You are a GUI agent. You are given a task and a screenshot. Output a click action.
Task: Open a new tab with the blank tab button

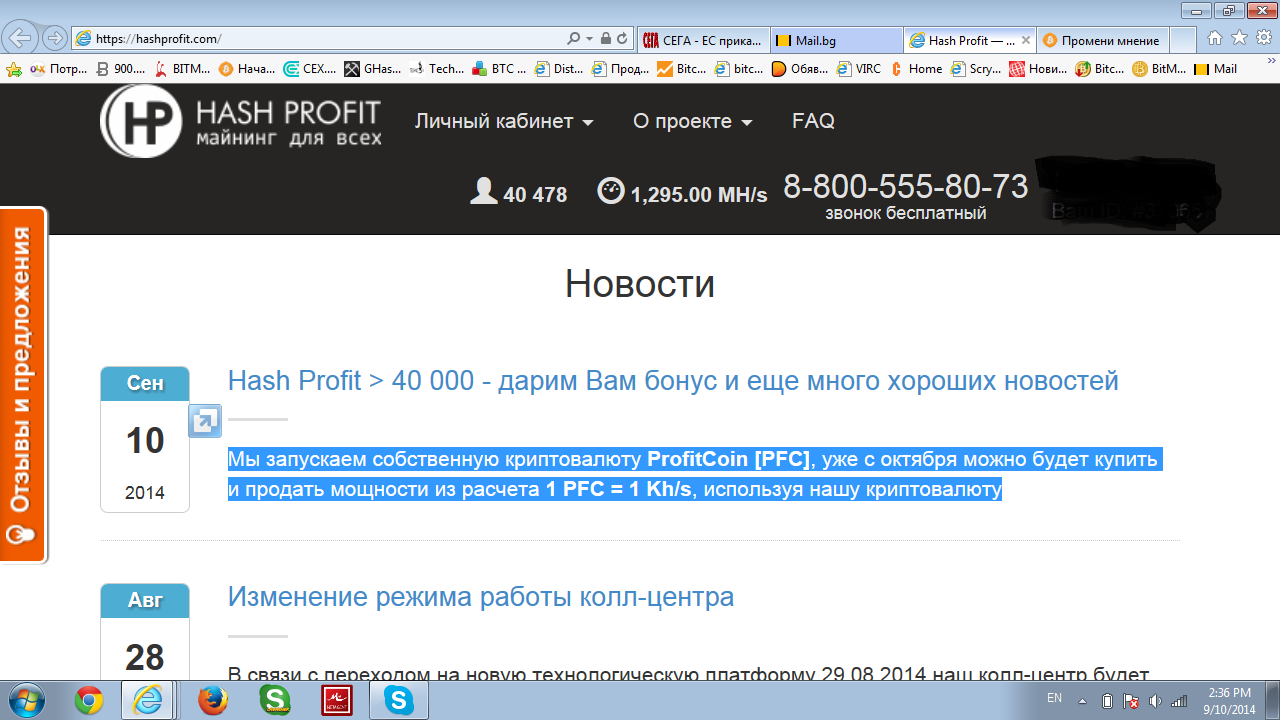1183,40
